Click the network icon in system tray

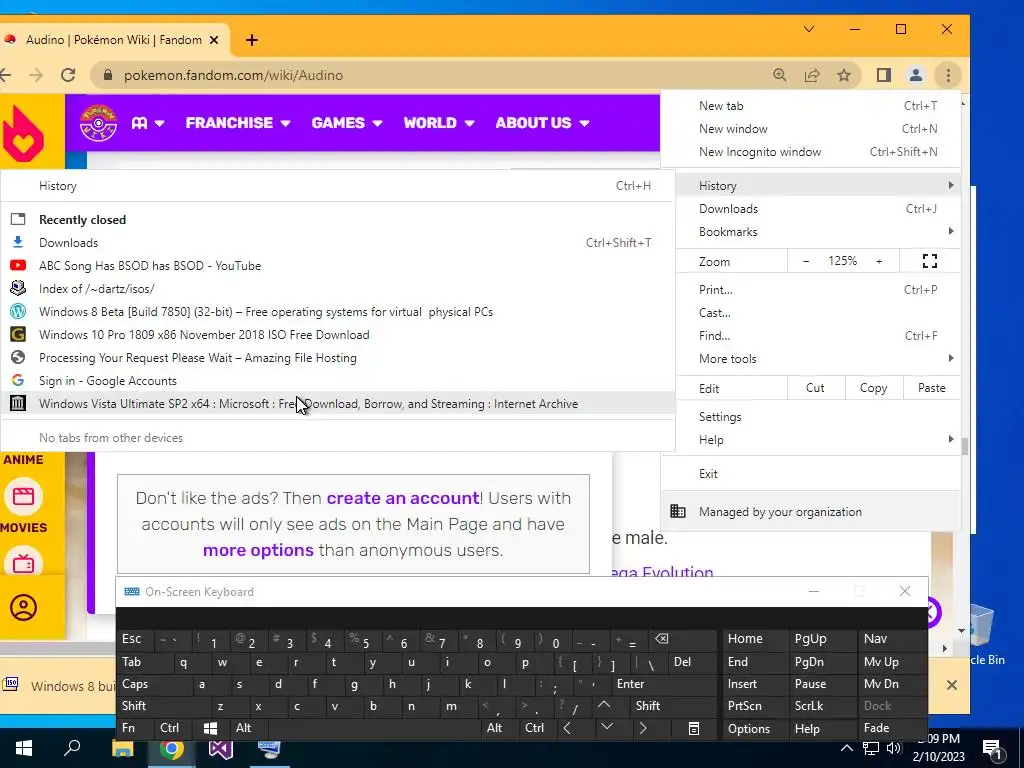point(871,748)
